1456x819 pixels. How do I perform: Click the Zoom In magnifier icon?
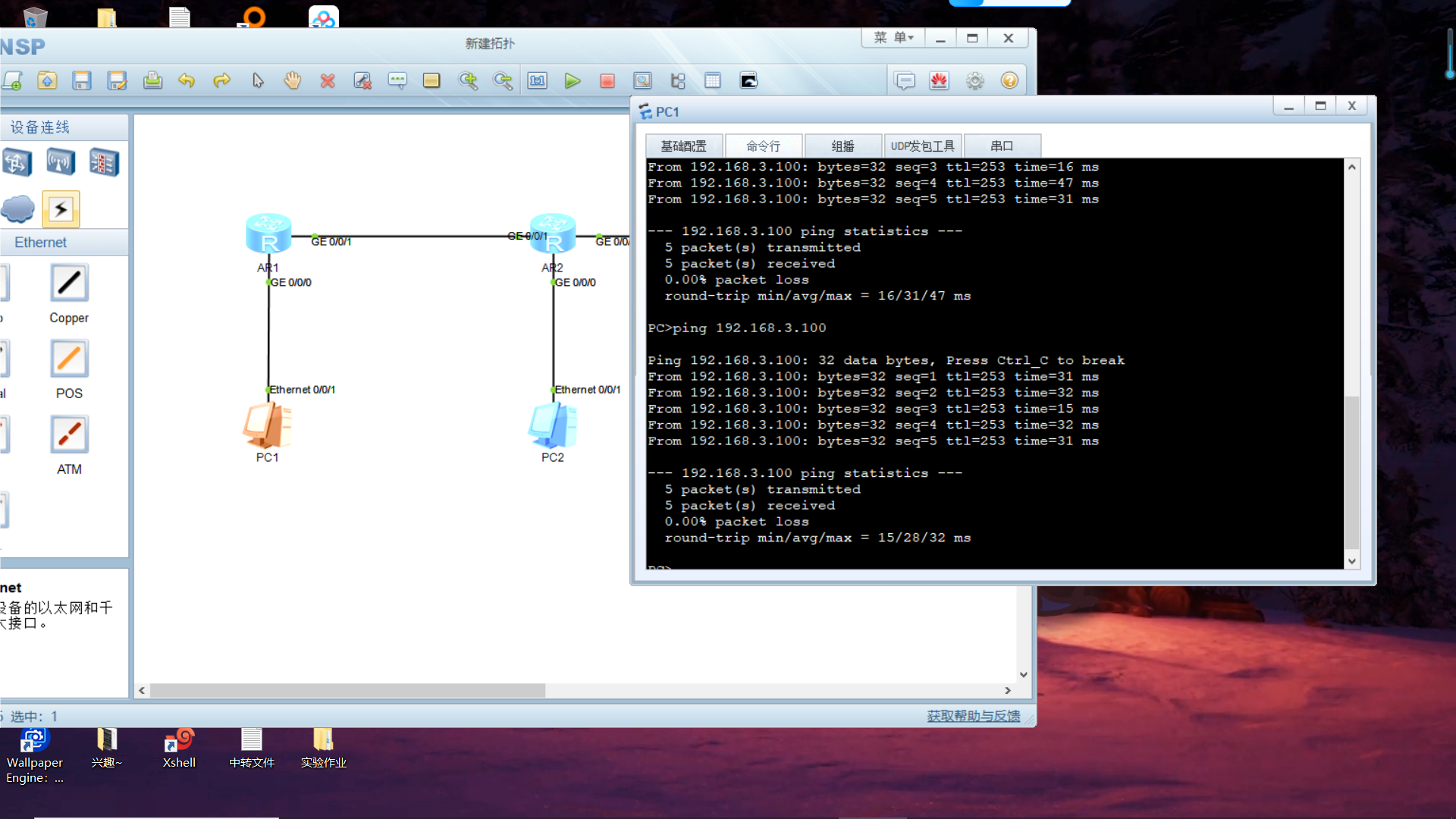coord(468,81)
